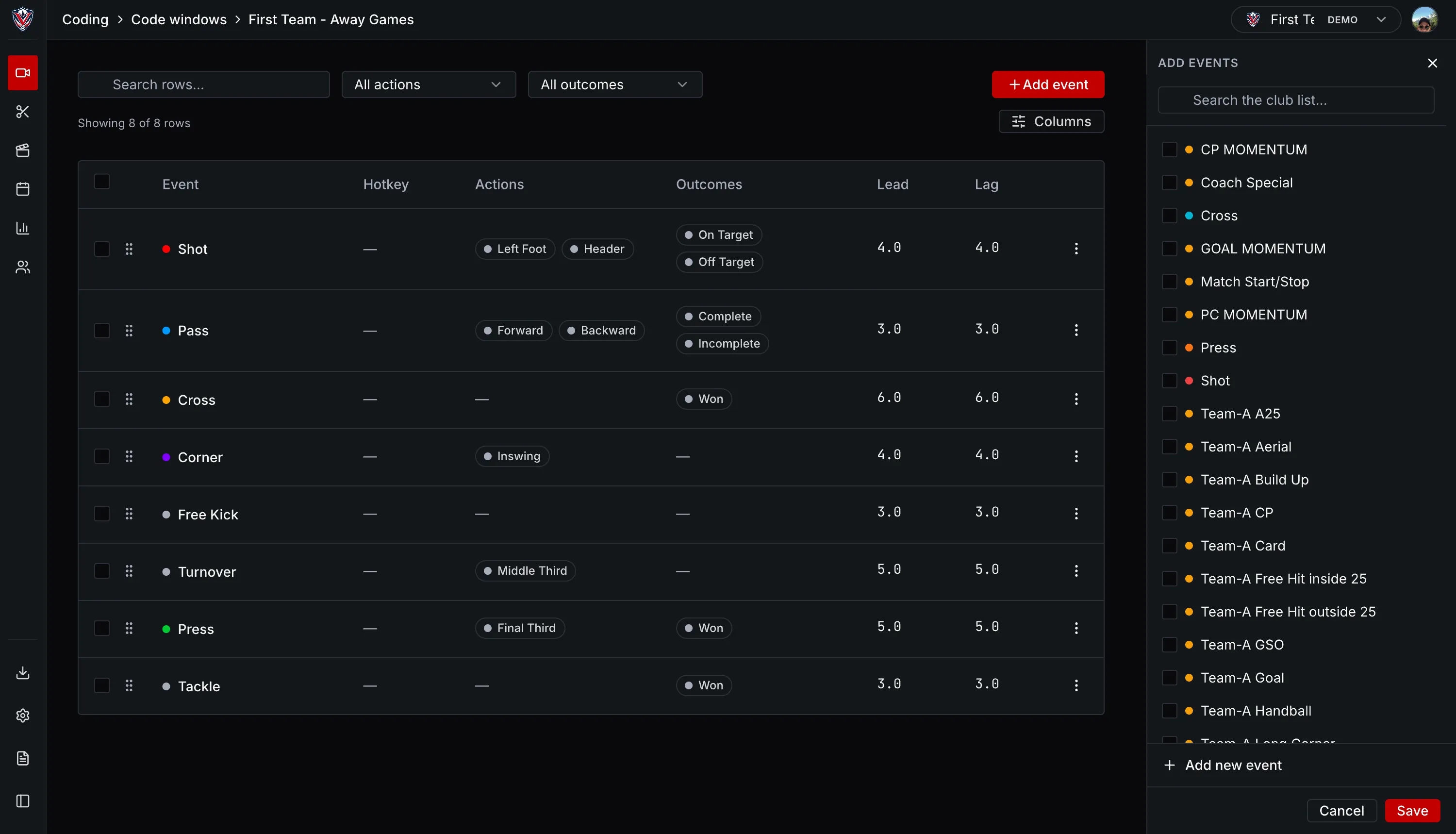
Task: Expand the First Team DEMO selector
Action: [x=1315, y=19]
